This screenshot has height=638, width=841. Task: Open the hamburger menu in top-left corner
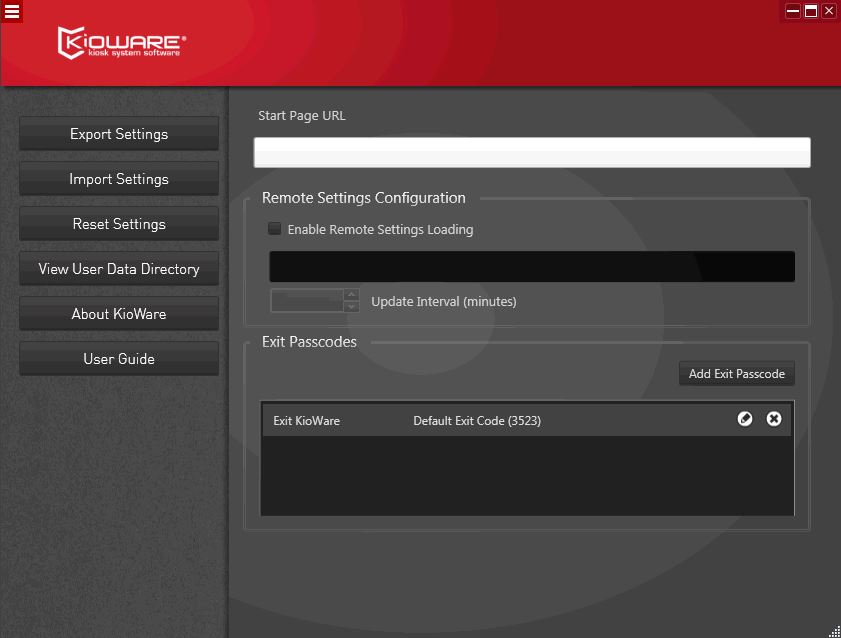[x=12, y=11]
